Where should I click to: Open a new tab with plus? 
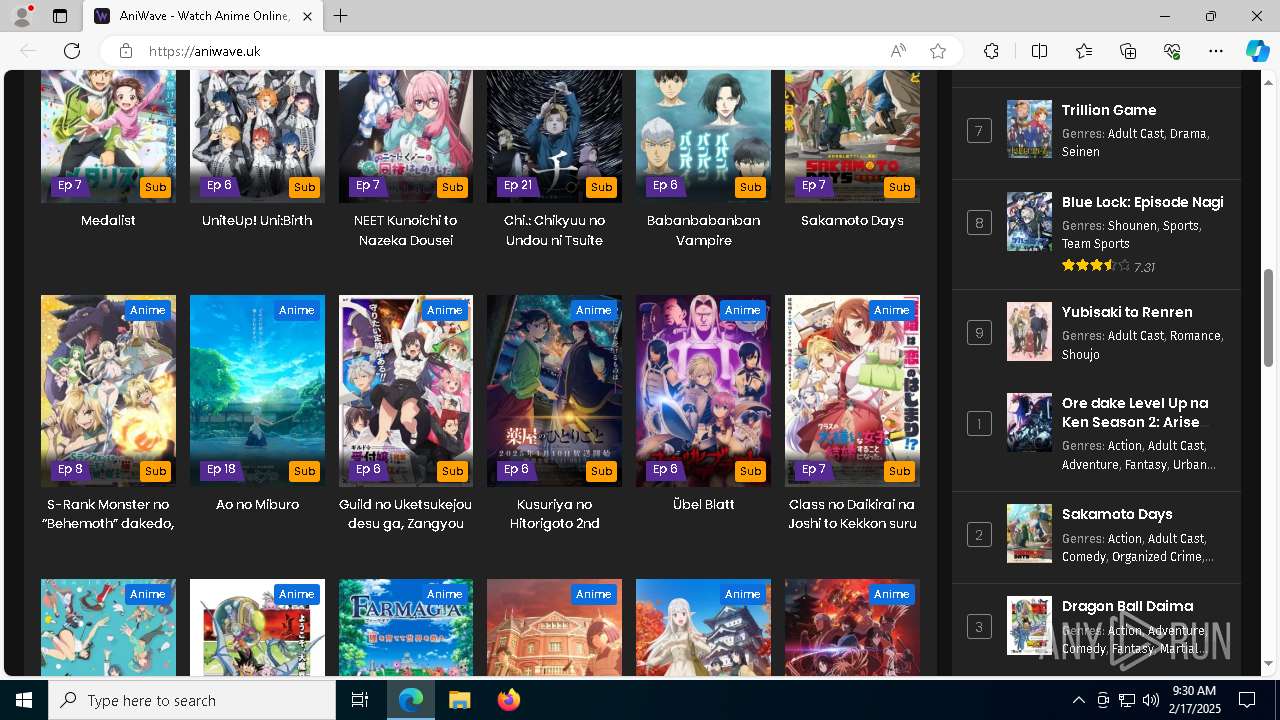341,16
